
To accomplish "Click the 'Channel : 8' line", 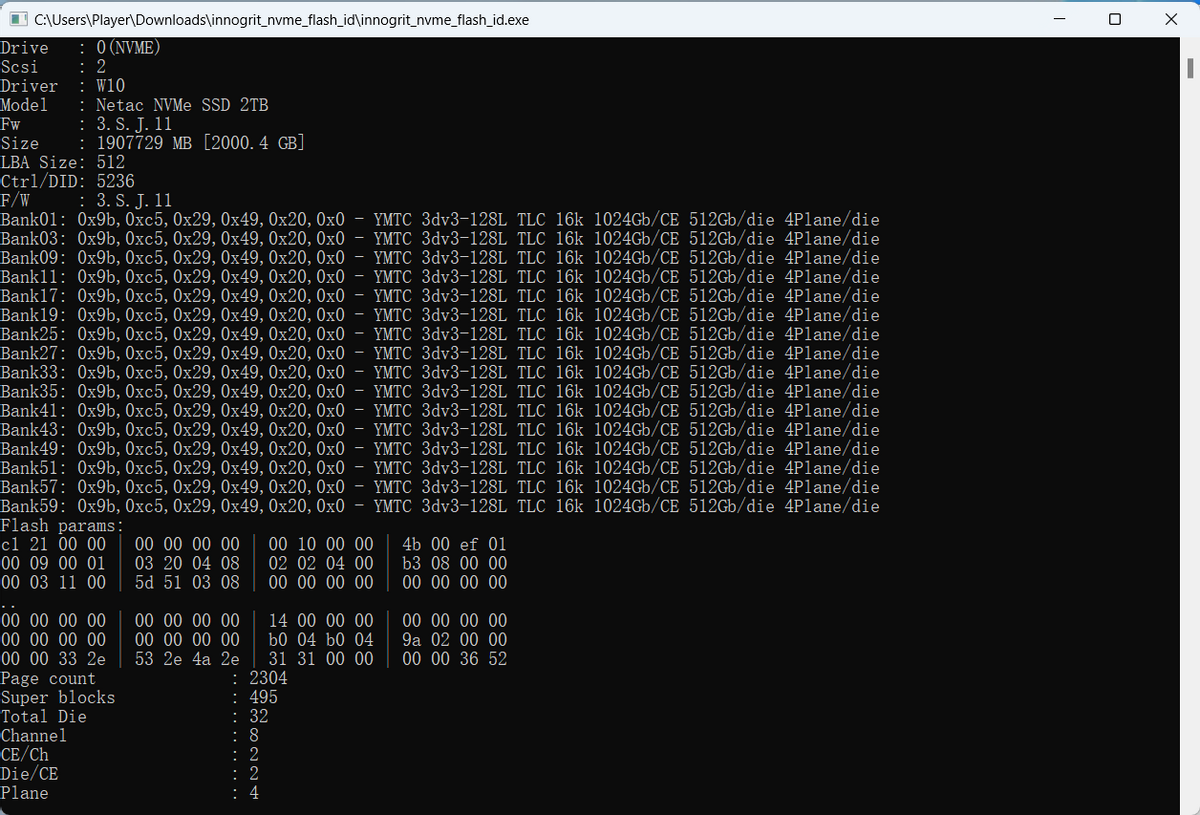I will pyautogui.click(x=130, y=735).
